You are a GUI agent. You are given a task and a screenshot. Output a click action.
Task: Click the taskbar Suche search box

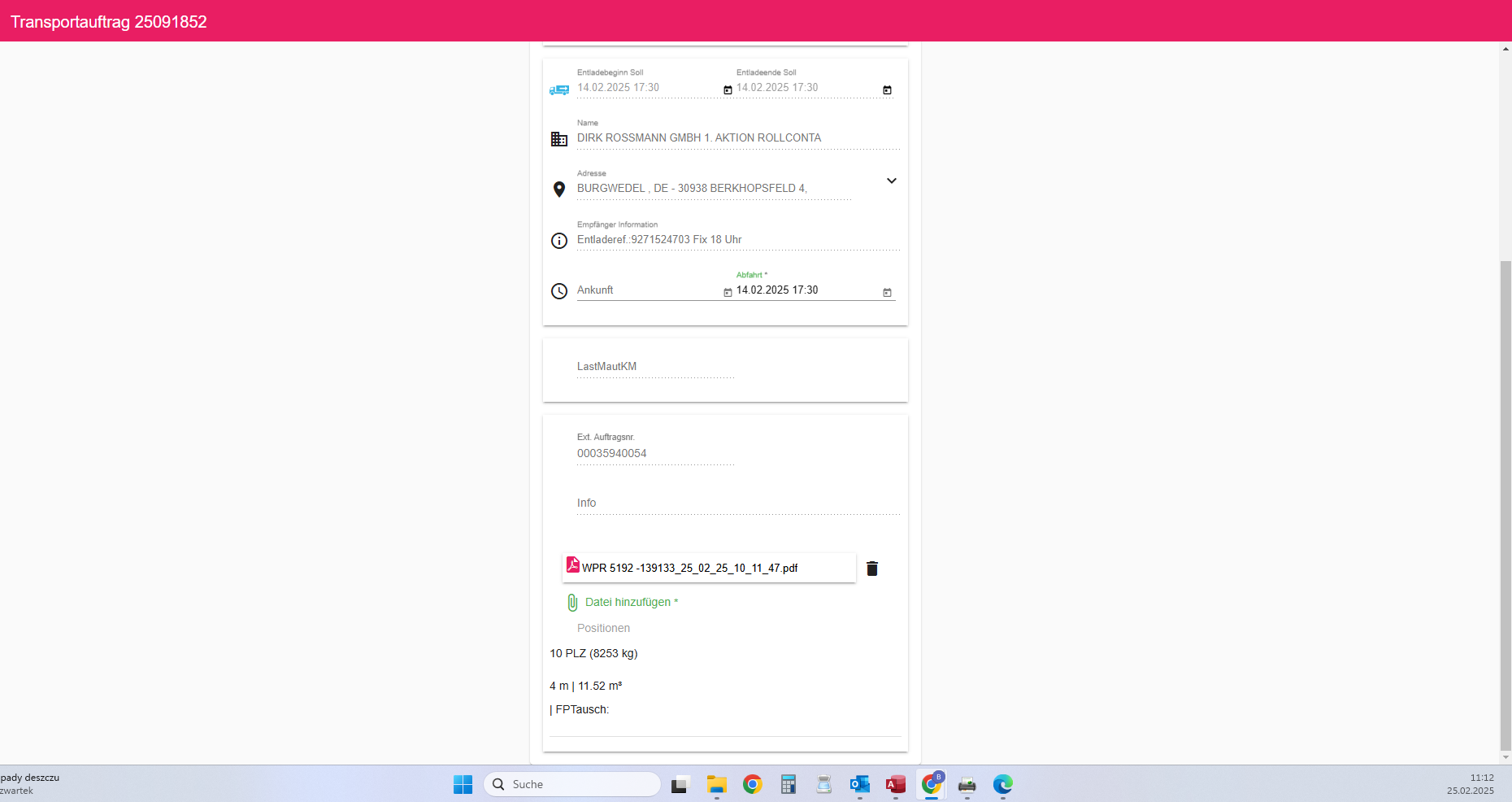click(572, 784)
